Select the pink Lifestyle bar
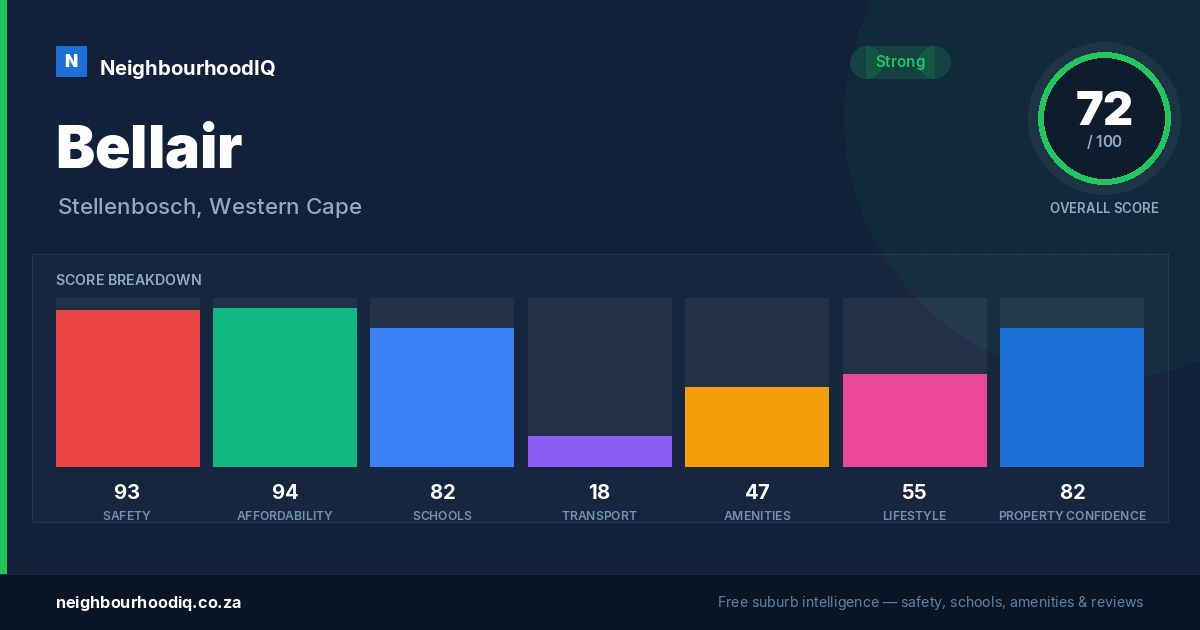This screenshot has height=630, width=1200. click(x=915, y=420)
